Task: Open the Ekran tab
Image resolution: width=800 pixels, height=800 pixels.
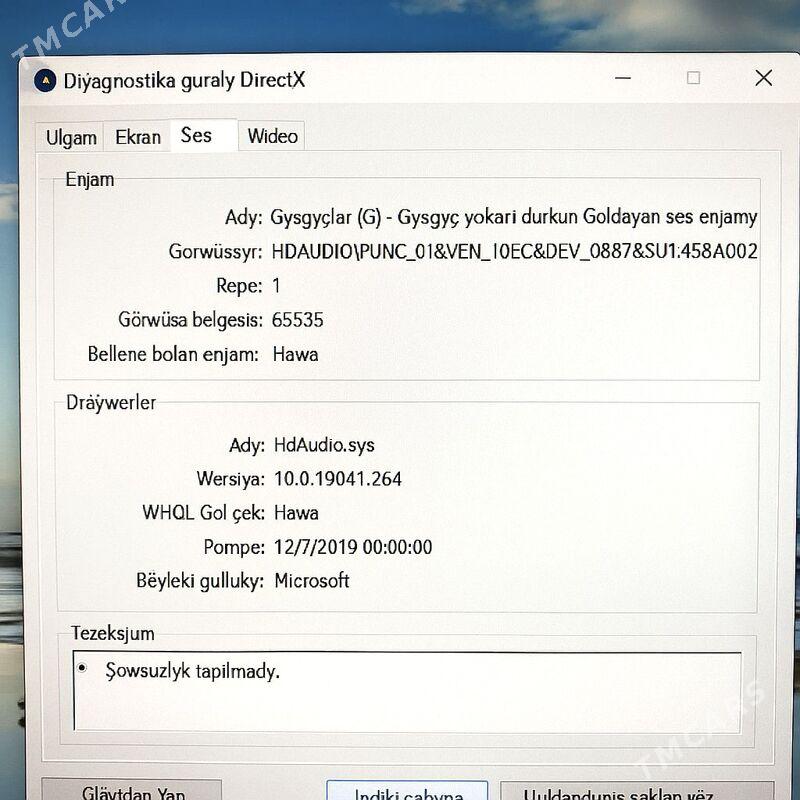Action: [138, 137]
